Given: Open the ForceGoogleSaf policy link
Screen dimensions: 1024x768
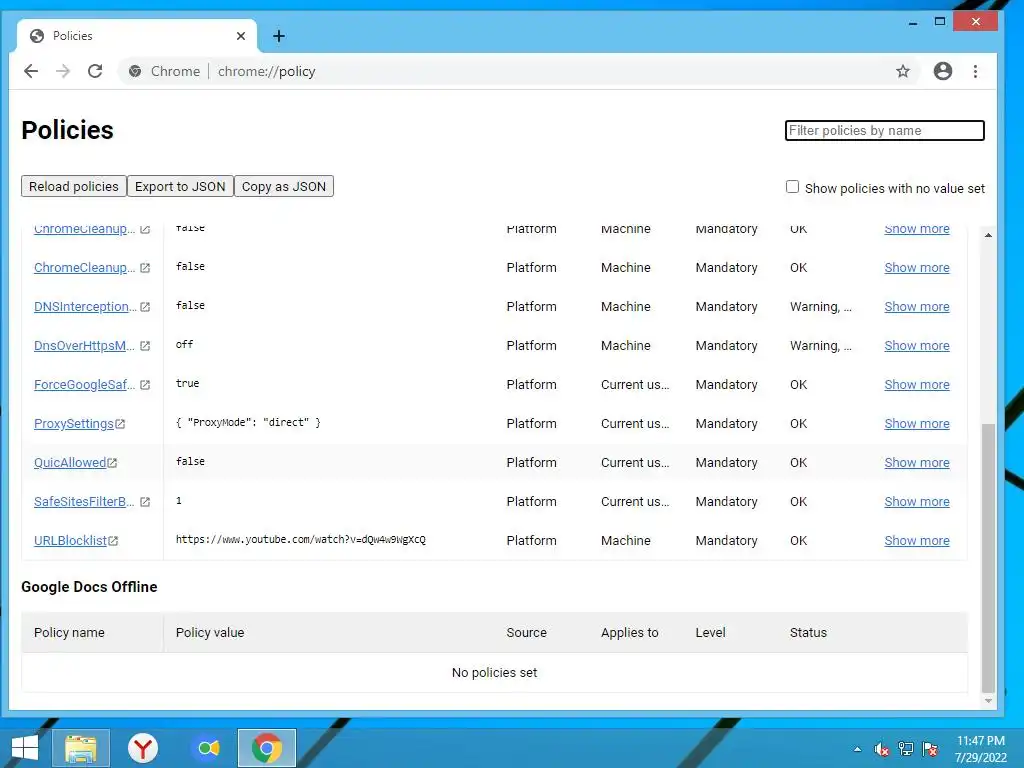Looking at the screenshot, I should tap(84, 385).
